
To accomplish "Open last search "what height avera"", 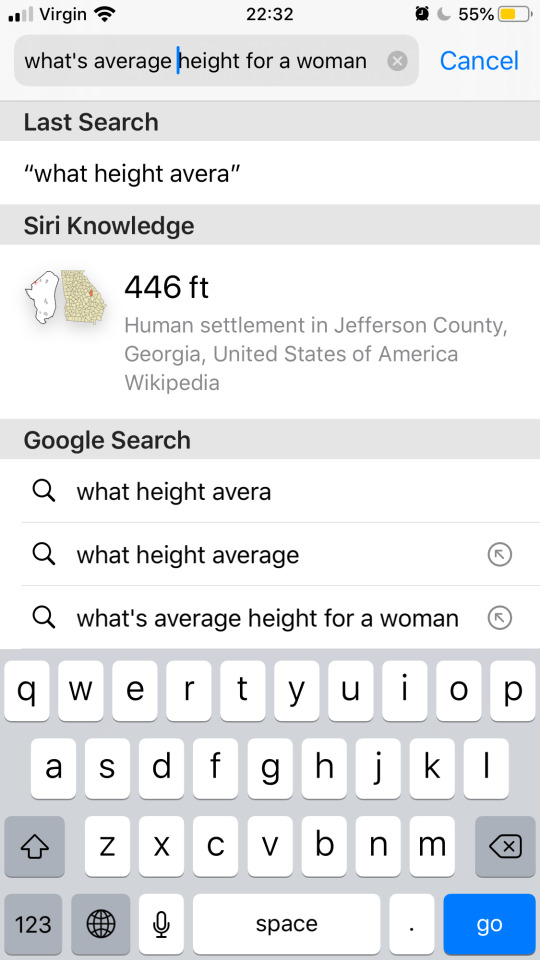I will point(270,173).
